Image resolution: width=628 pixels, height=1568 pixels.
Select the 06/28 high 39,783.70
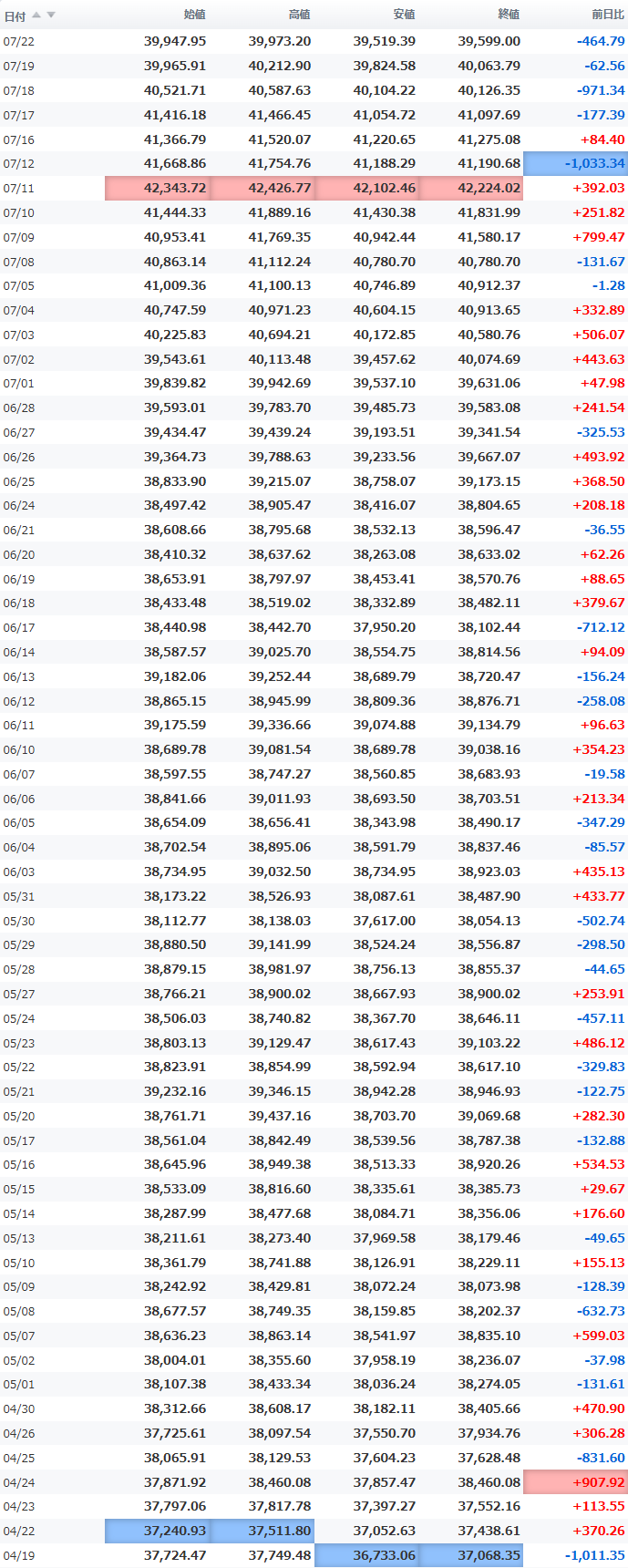coord(280,407)
